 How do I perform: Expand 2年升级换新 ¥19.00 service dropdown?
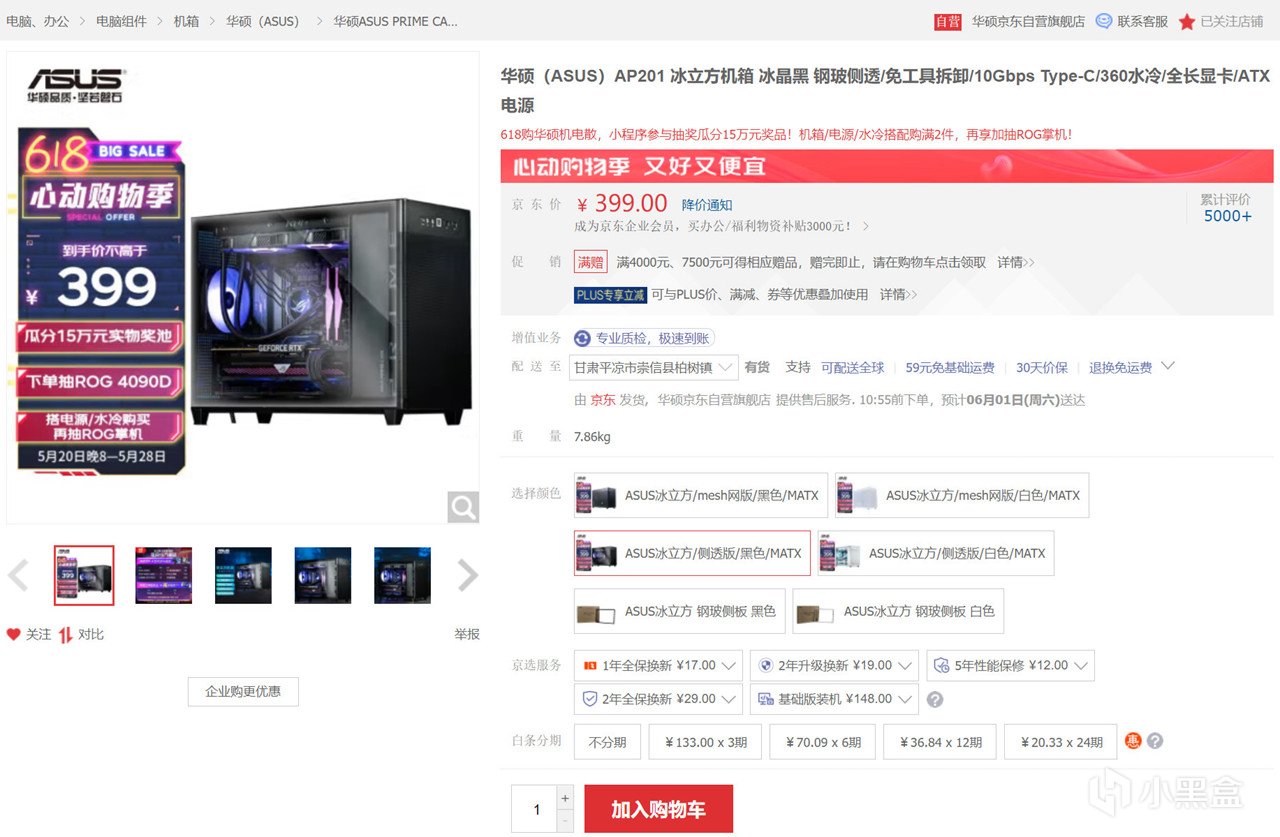(834, 665)
